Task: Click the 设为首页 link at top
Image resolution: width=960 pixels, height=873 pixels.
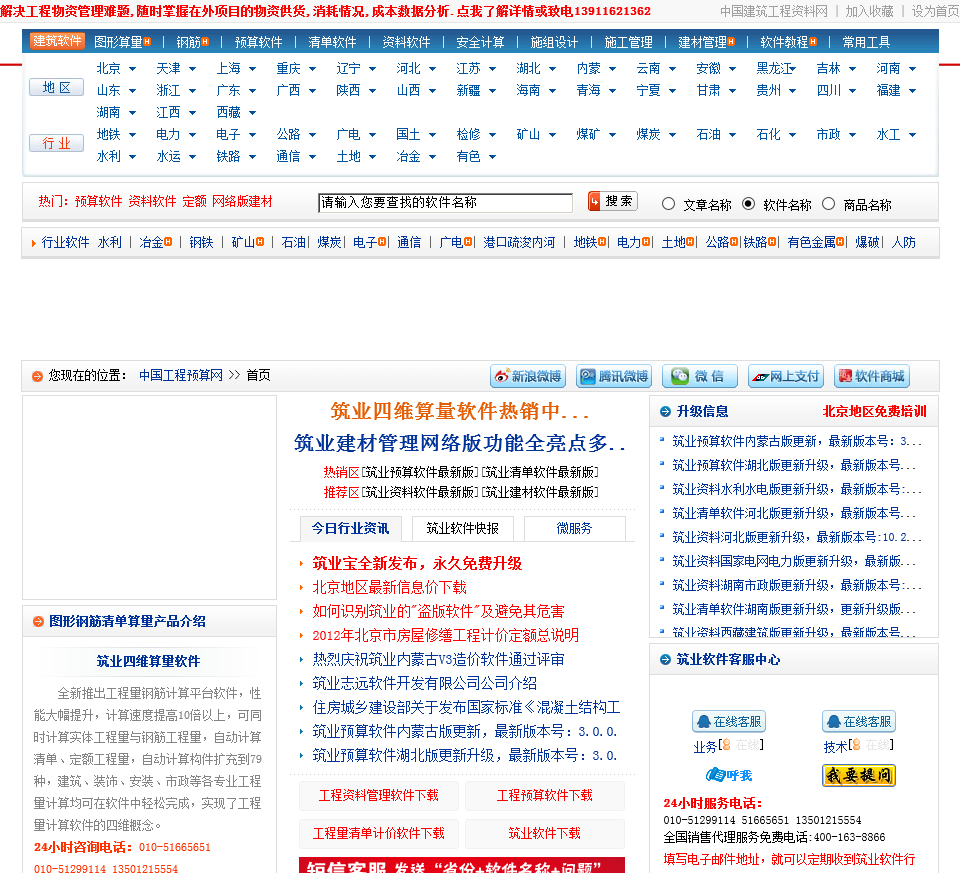Action: [935, 11]
